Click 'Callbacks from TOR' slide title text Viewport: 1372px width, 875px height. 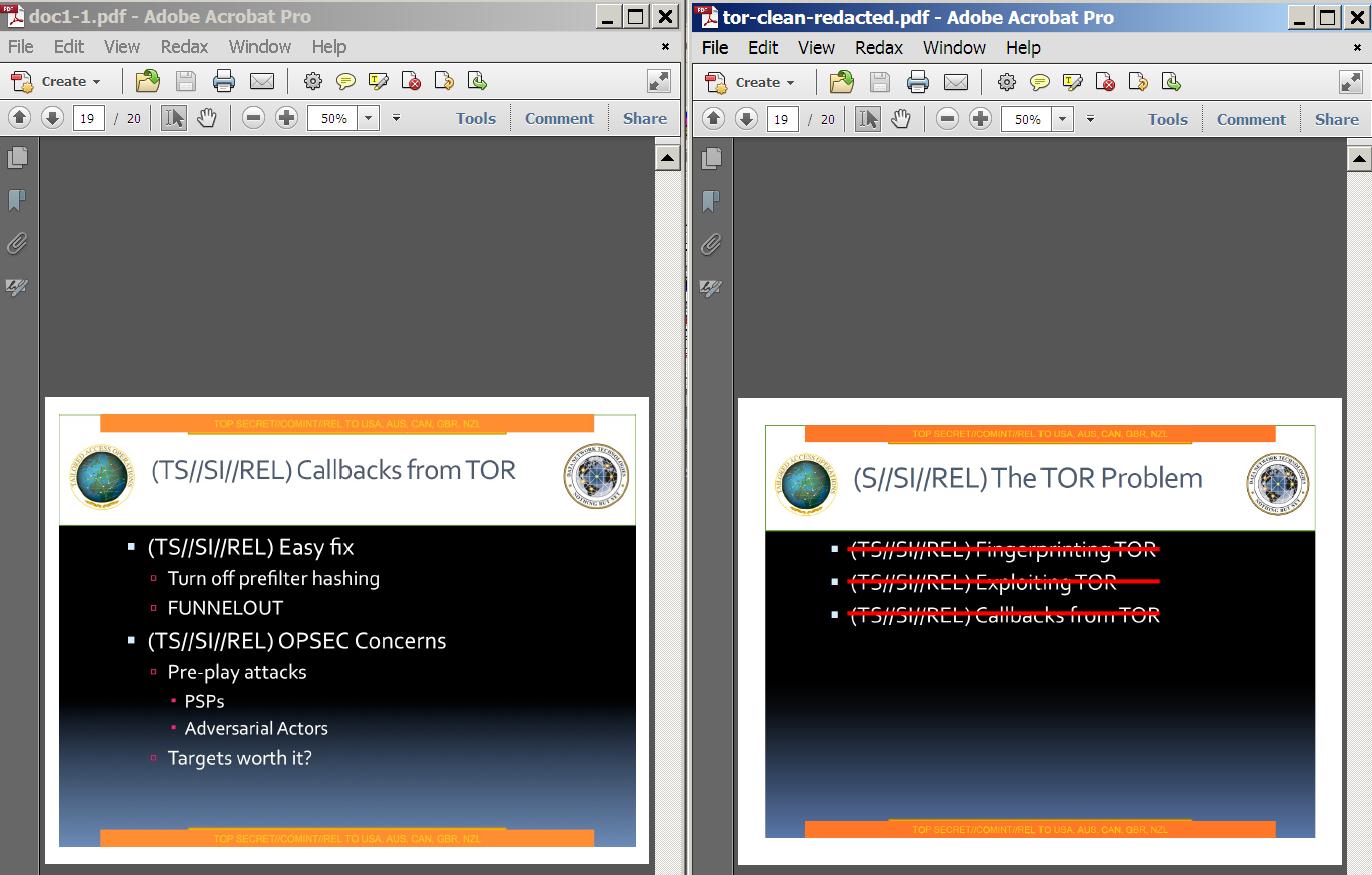(x=406, y=469)
